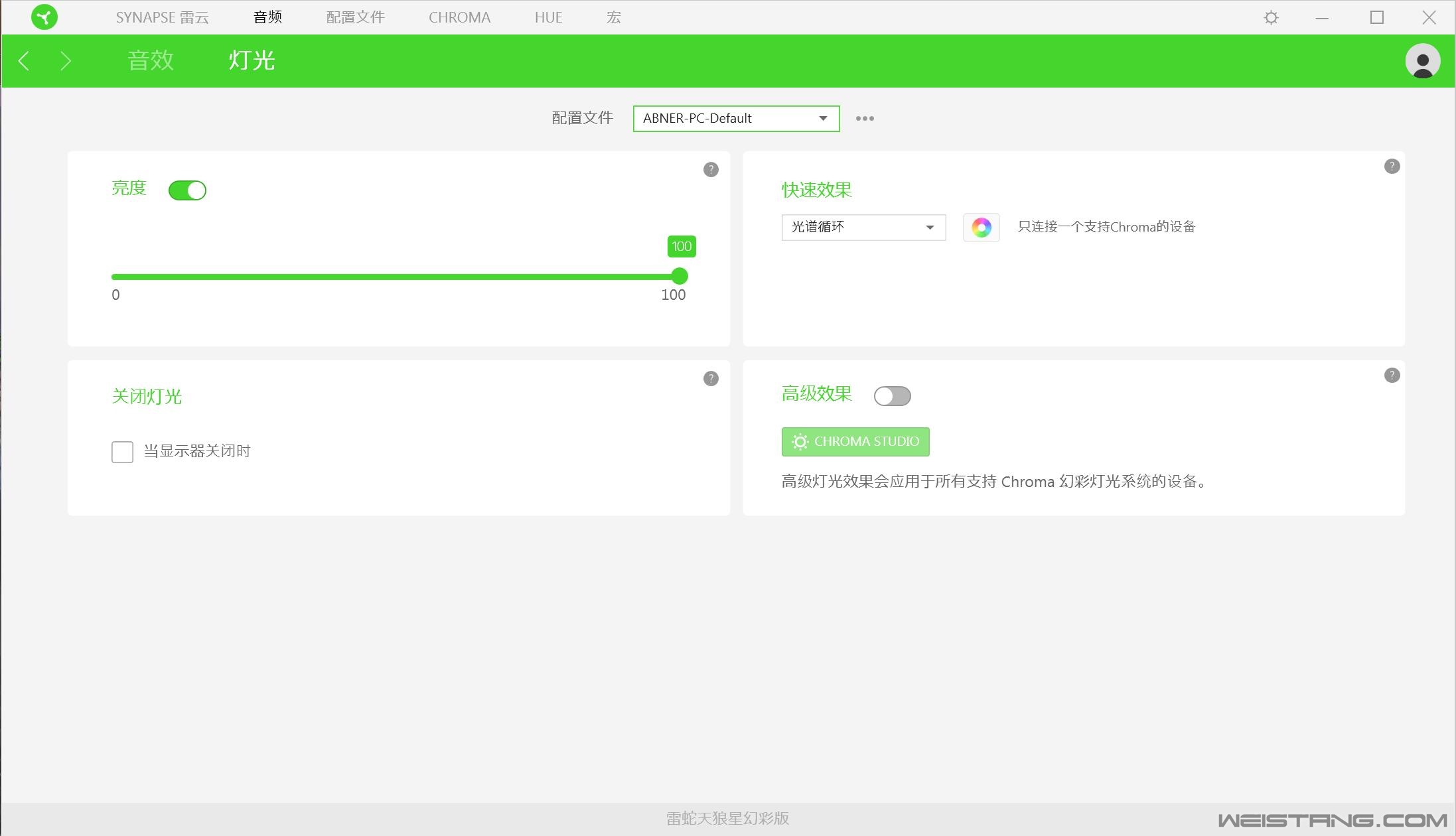Switch to the 音效 sub-tab
This screenshot has height=836, width=1456.
click(x=151, y=60)
